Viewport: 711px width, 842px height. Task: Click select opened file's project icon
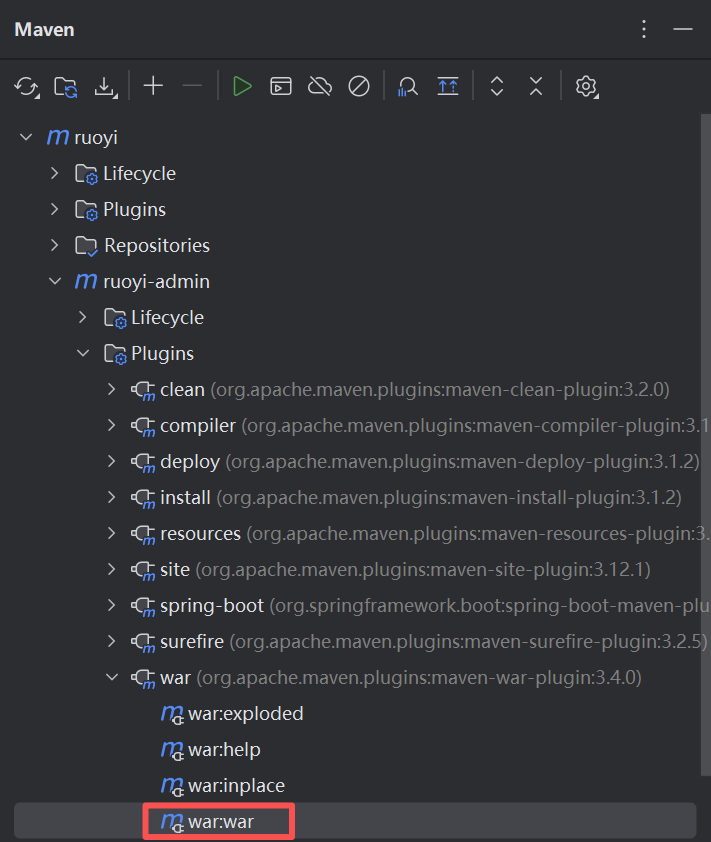448,86
